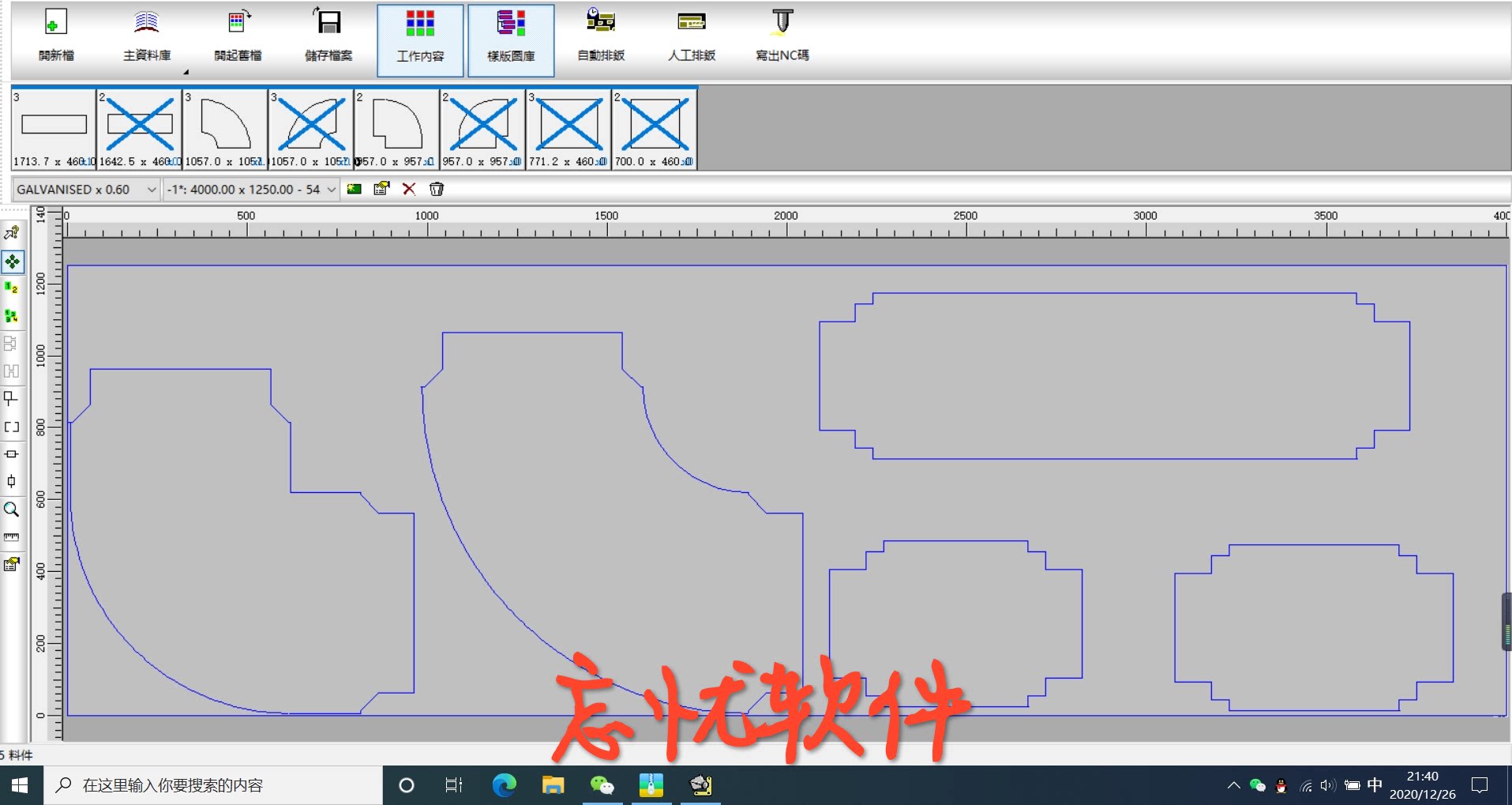Screen dimensions: 1512x805
Task: Select the uncrossed 1057.0 x 1057 elbow thumbnail
Action: point(226,129)
